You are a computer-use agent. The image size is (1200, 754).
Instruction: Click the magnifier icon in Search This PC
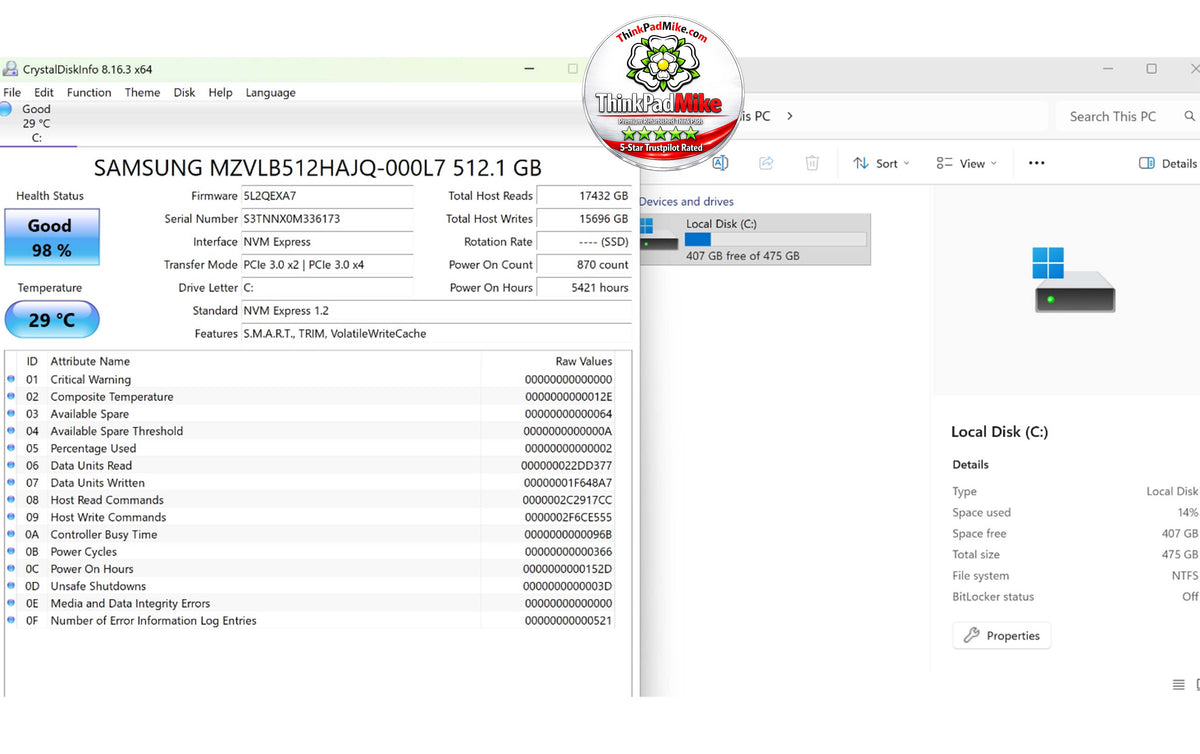pos(1189,116)
